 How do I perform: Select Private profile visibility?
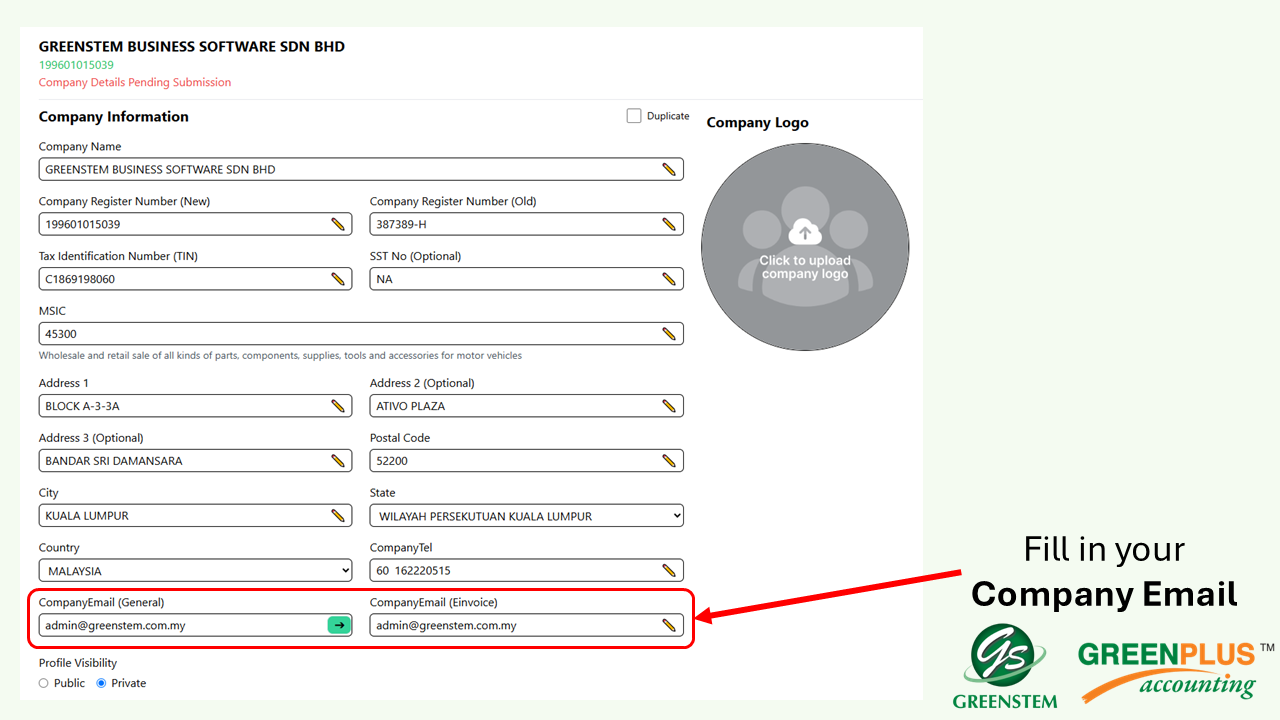point(101,683)
